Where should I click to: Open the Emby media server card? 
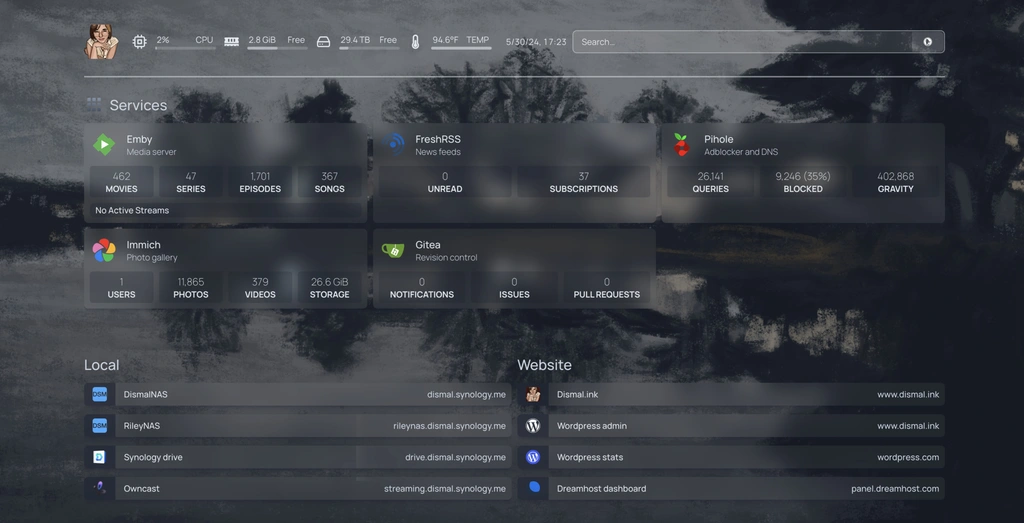click(225, 173)
